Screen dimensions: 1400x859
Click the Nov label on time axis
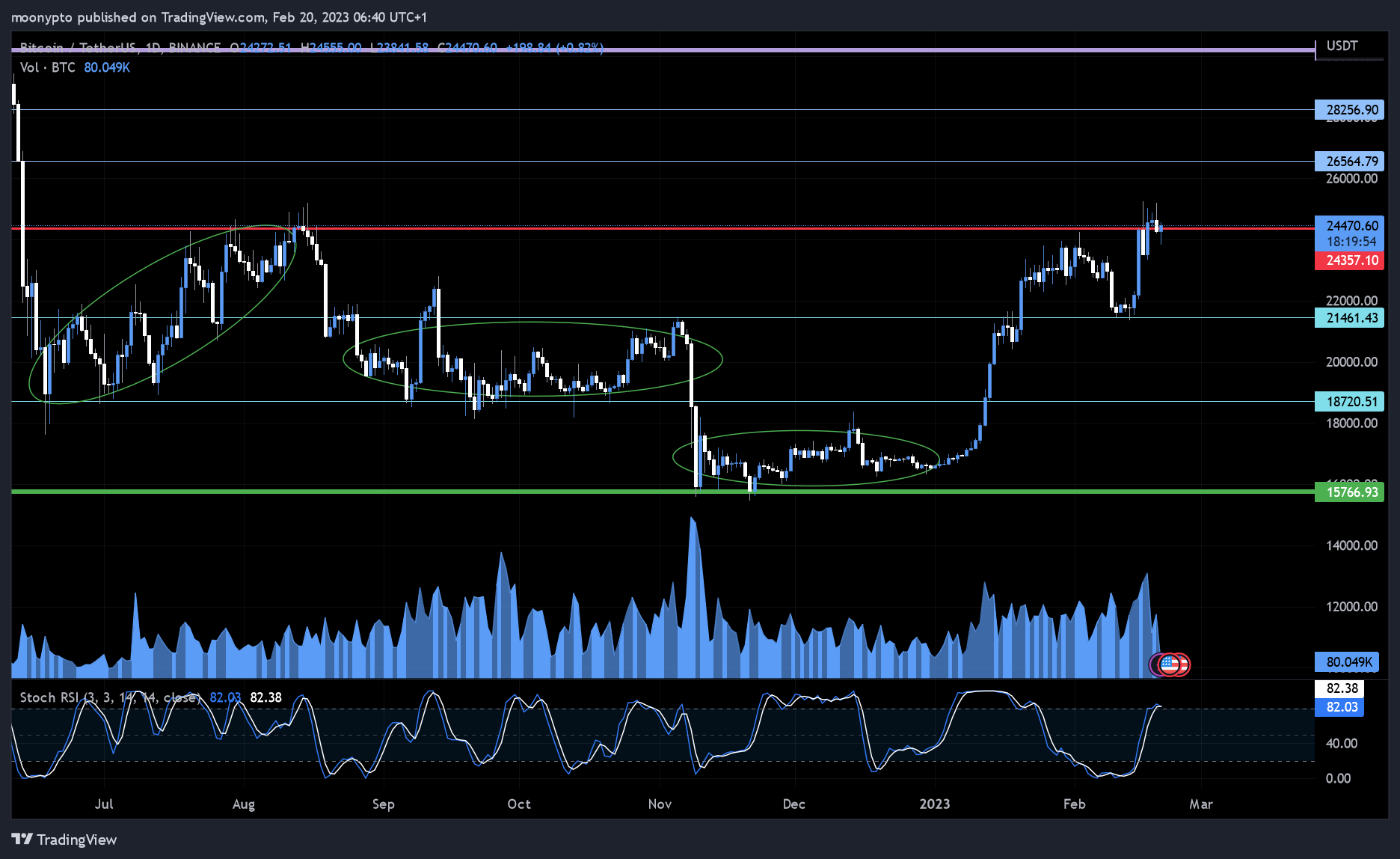[x=660, y=804]
